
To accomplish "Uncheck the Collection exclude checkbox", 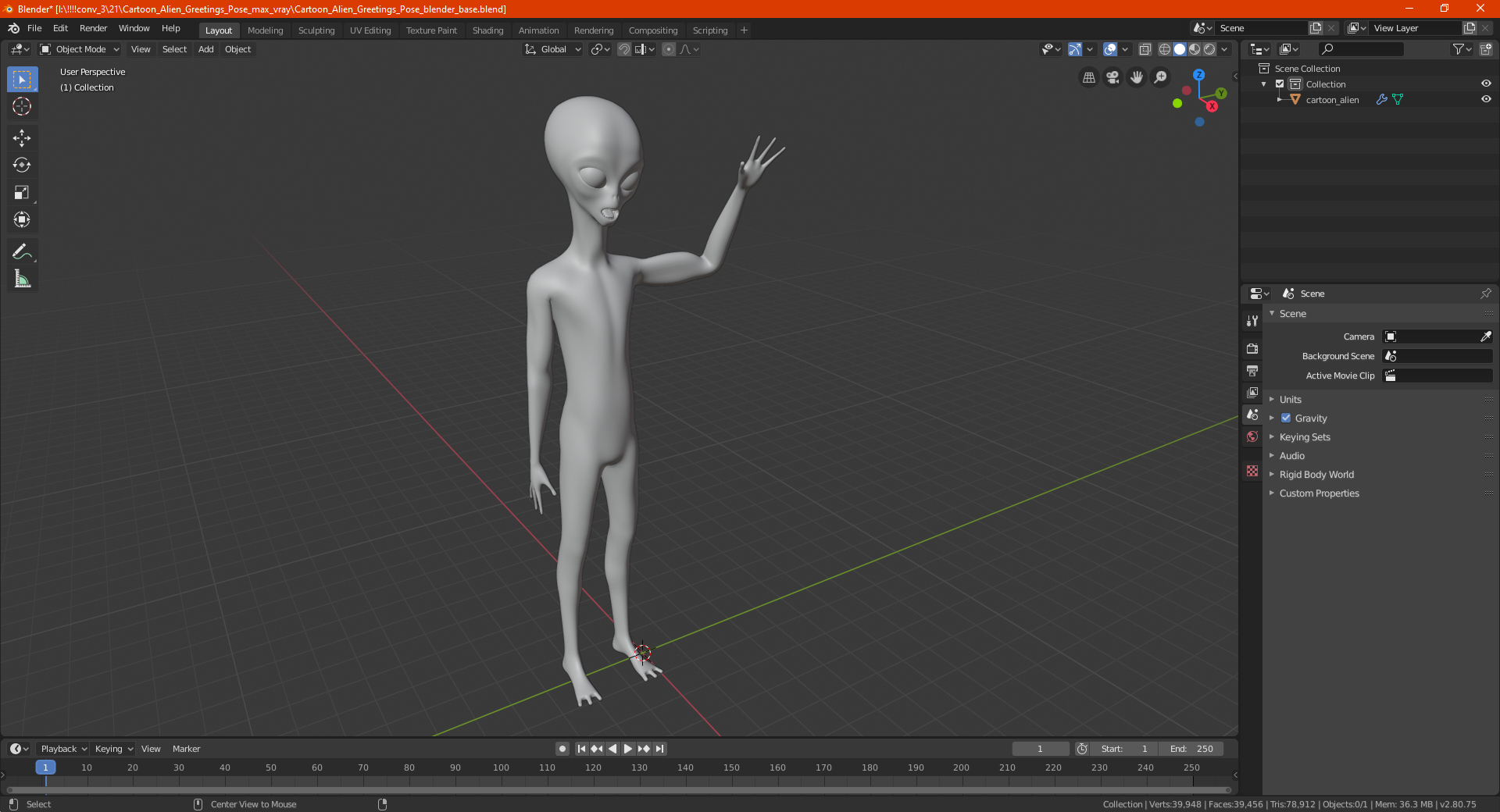I will pos(1280,84).
